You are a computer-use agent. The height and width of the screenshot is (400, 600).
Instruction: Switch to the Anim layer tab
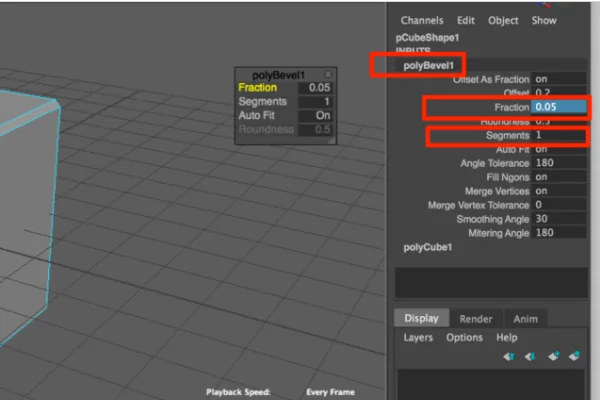[525, 318]
